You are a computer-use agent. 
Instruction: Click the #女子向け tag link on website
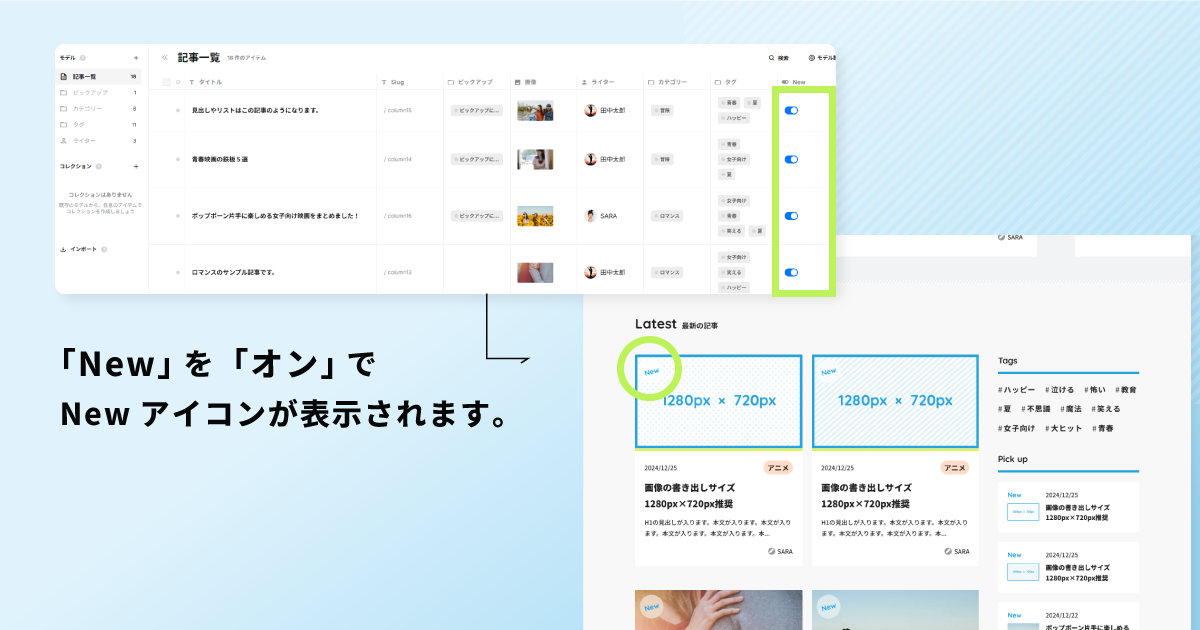[1017, 428]
